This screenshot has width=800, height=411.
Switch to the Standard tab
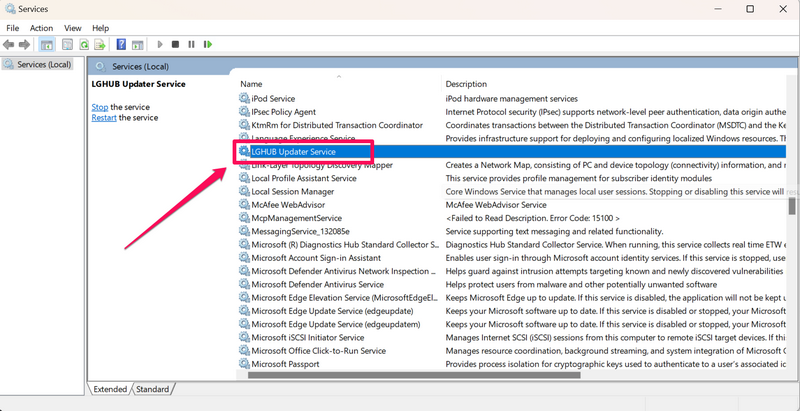[x=152, y=389]
